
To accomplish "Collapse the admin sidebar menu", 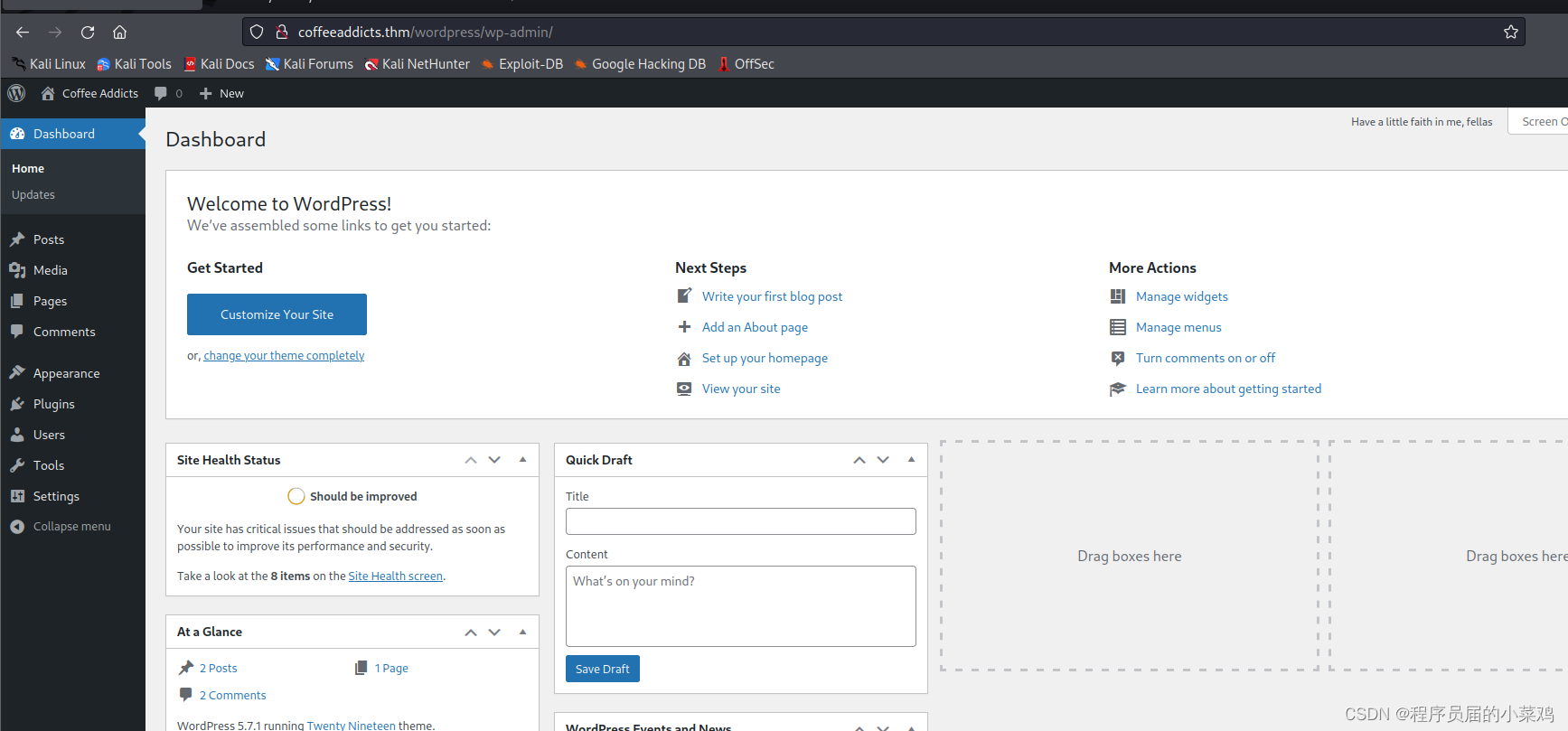I will pos(71,526).
